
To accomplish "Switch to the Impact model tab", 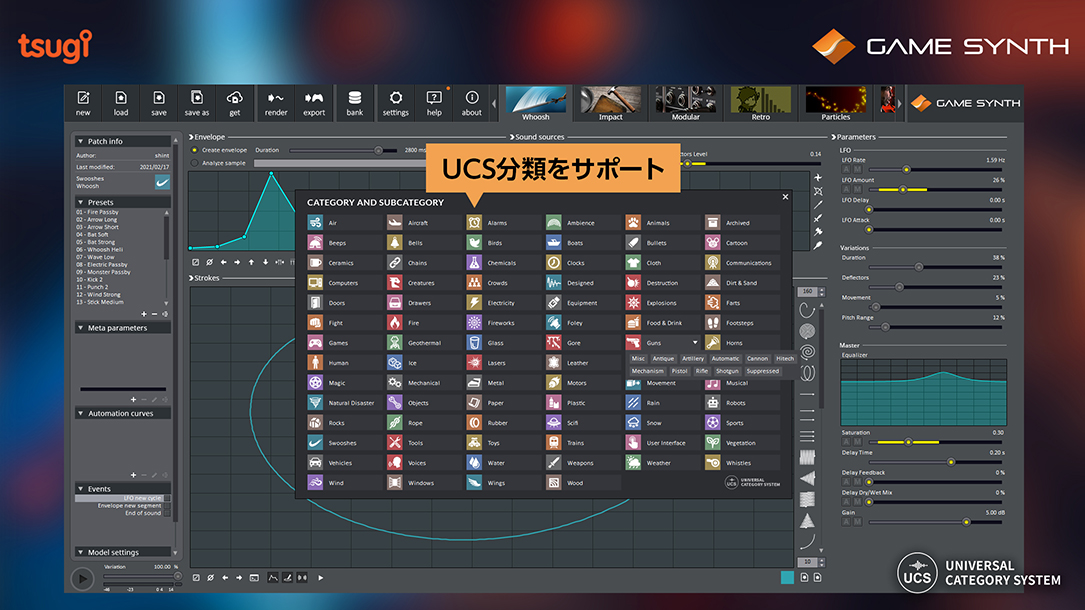I will click(x=610, y=103).
